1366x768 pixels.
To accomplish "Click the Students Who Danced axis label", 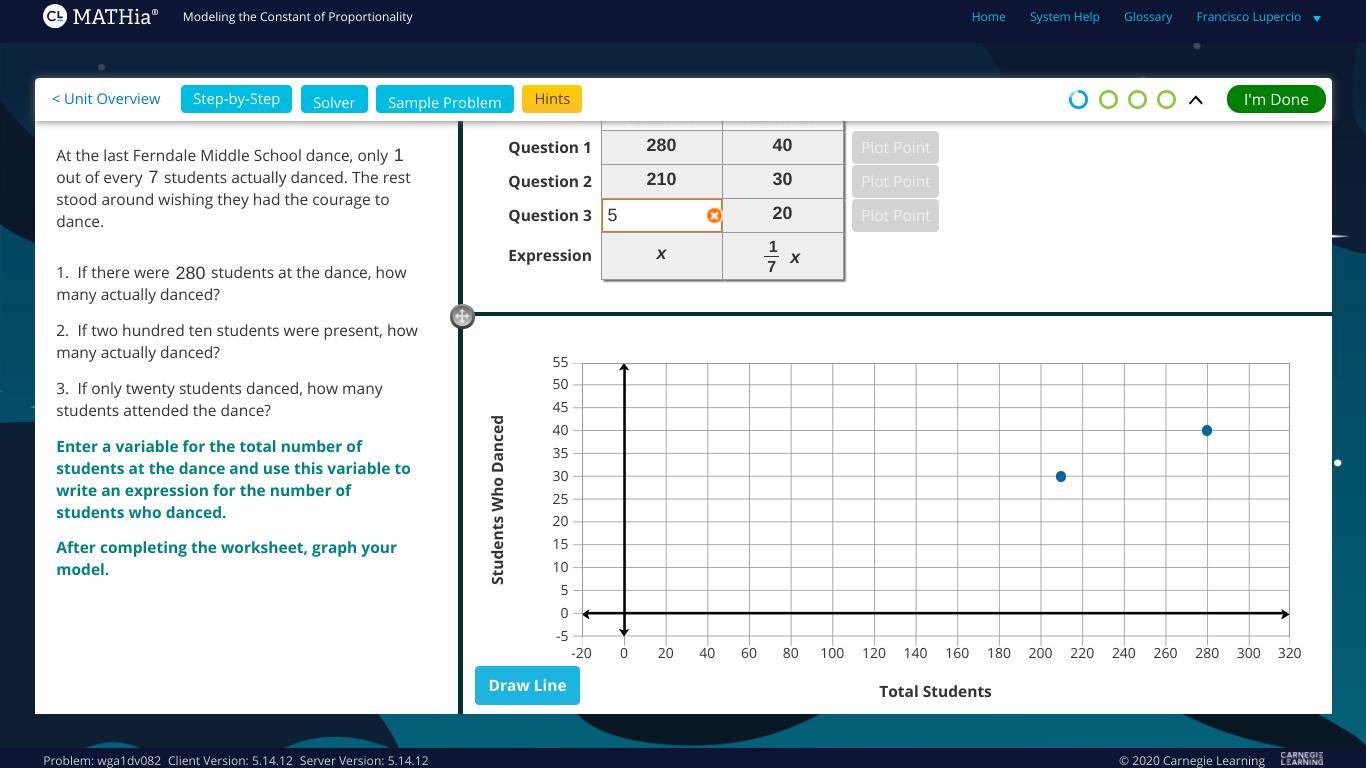I will tap(498, 500).
